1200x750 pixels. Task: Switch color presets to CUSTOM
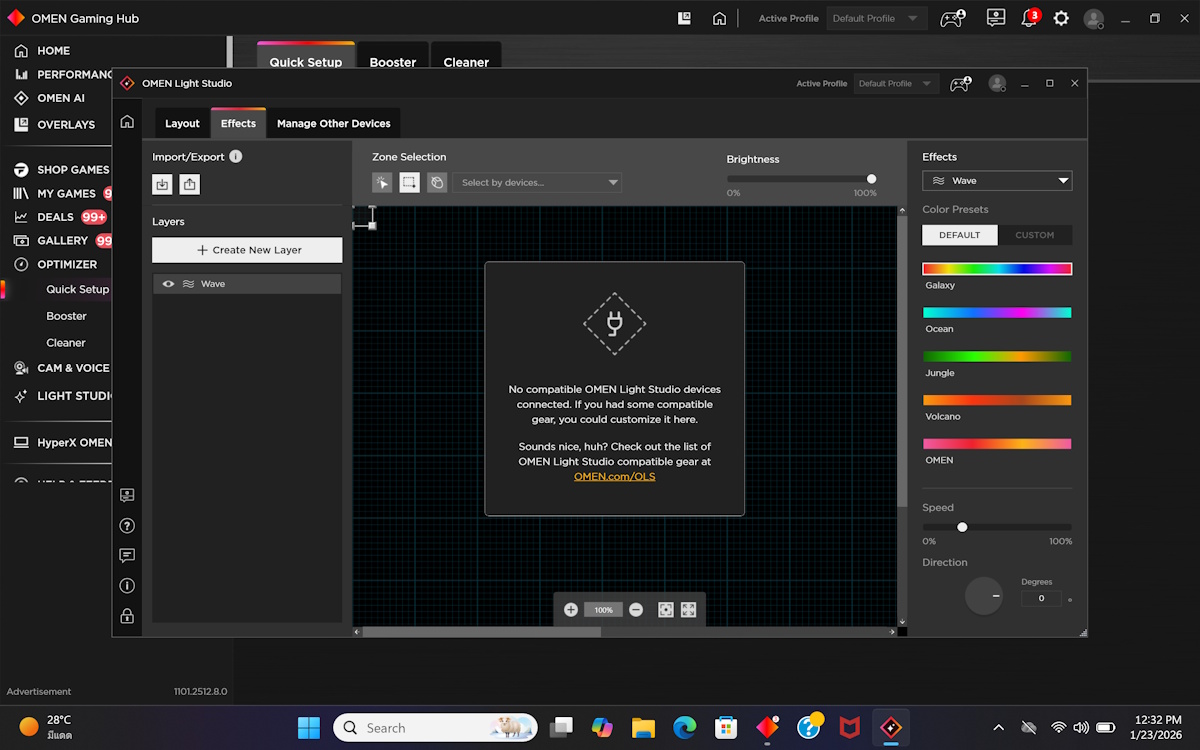point(1034,235)
